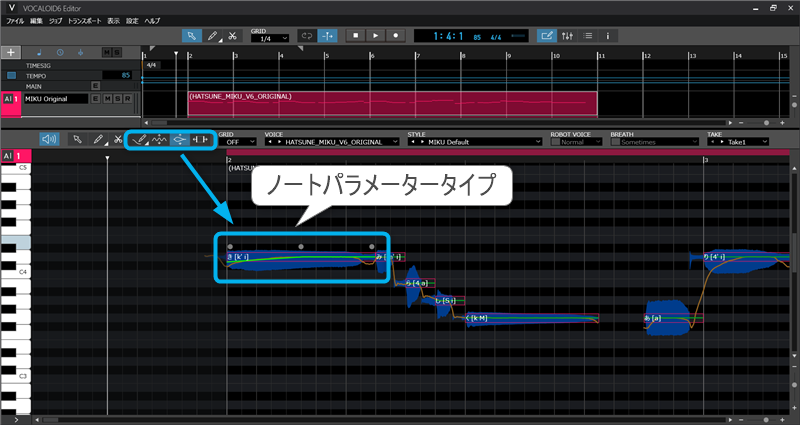The image size is (800, 425).
Task: Open the mixer panel icon
Action: point(567,36)
